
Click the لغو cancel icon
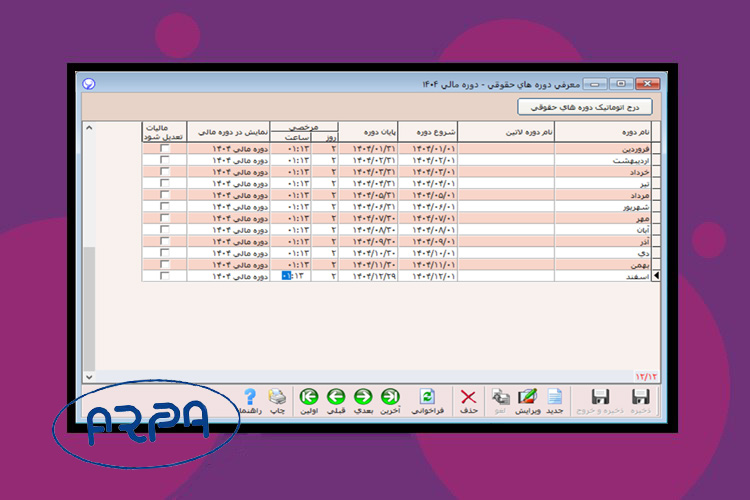point(500,397)
